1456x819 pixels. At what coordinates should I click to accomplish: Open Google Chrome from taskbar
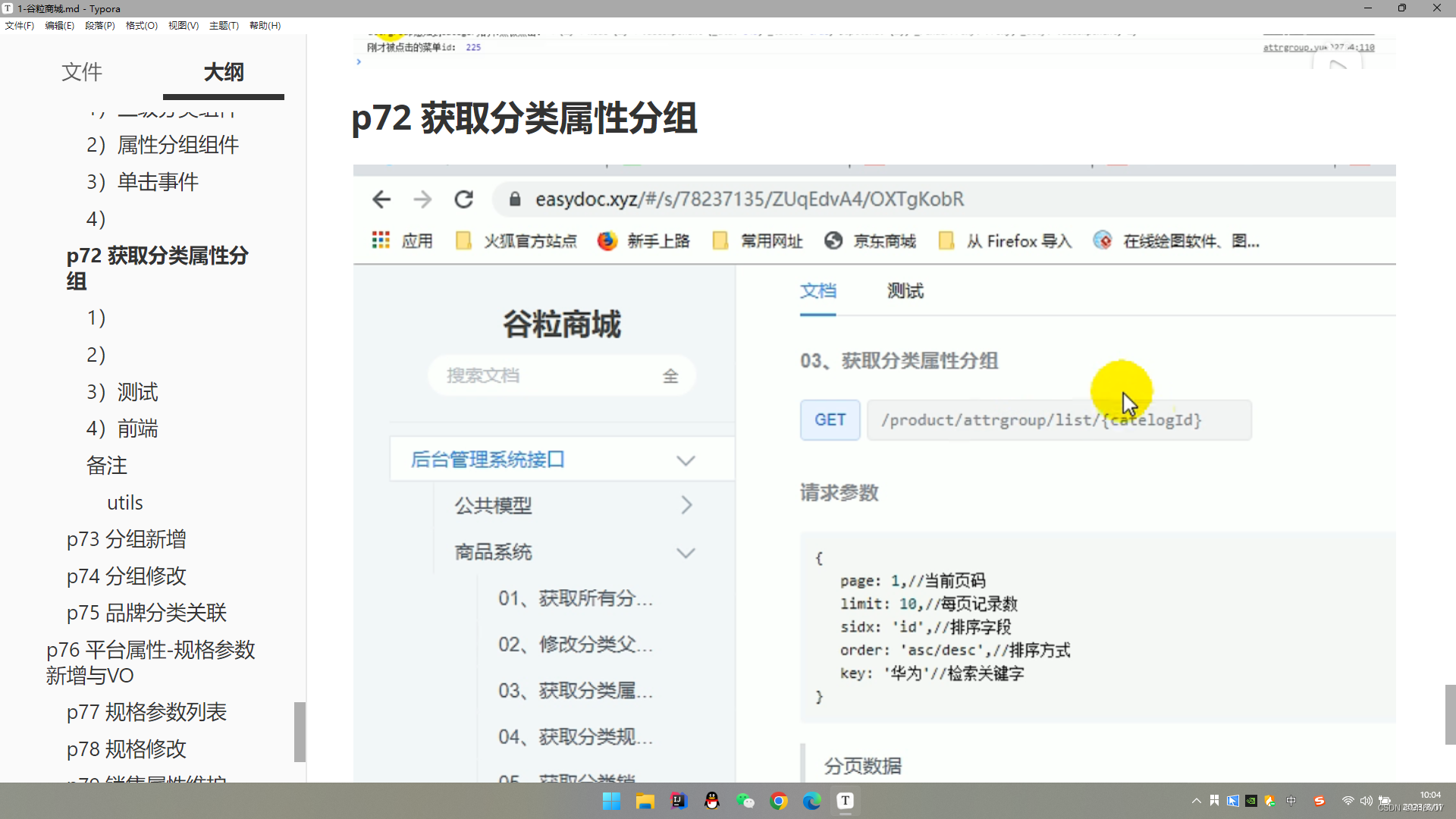(779, 801)
